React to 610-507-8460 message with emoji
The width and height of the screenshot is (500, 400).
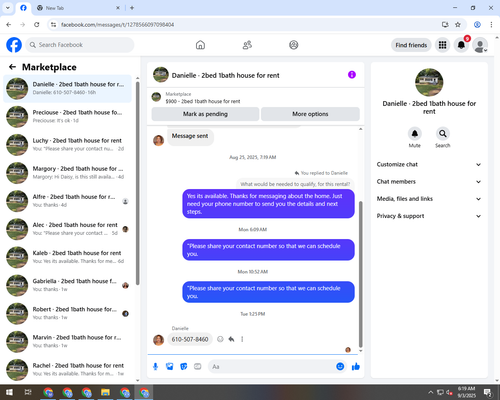pyautogui.click(x=220, y=339)
